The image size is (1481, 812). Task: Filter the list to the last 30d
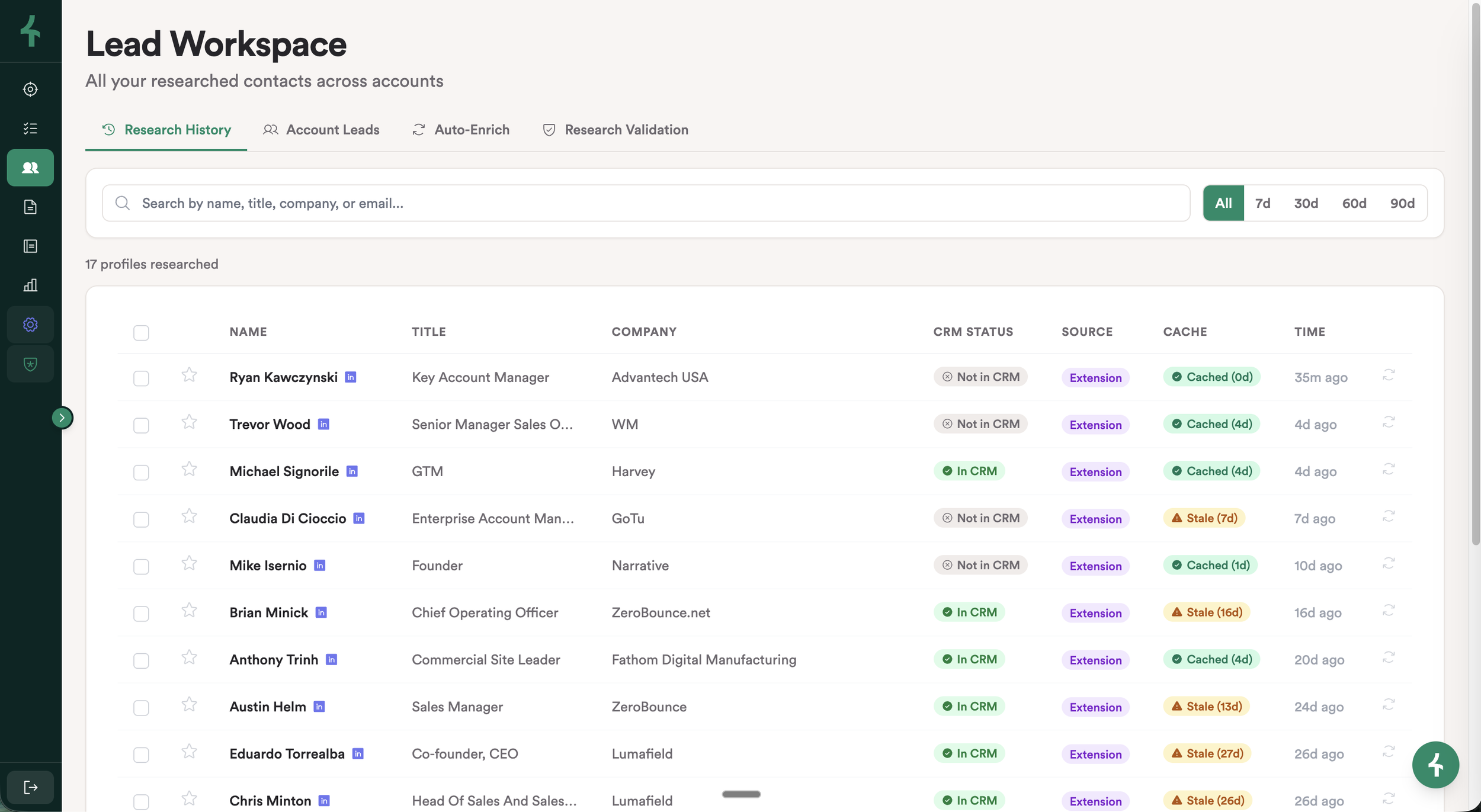click(x=1305, y=203)
